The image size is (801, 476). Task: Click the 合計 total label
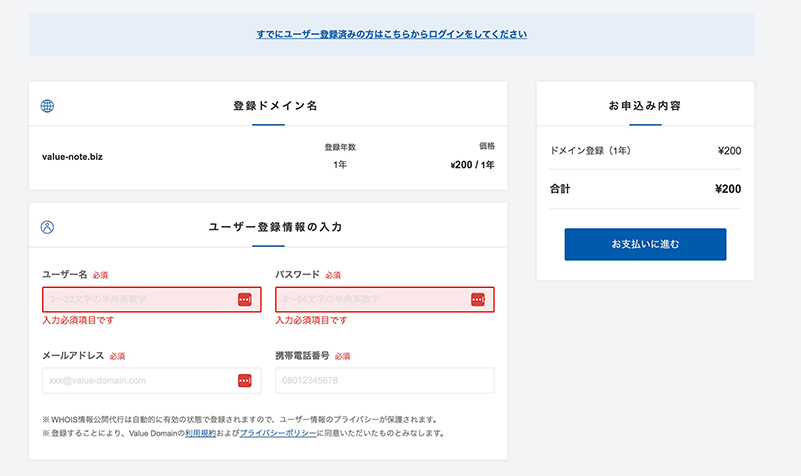tap(560, 189)
